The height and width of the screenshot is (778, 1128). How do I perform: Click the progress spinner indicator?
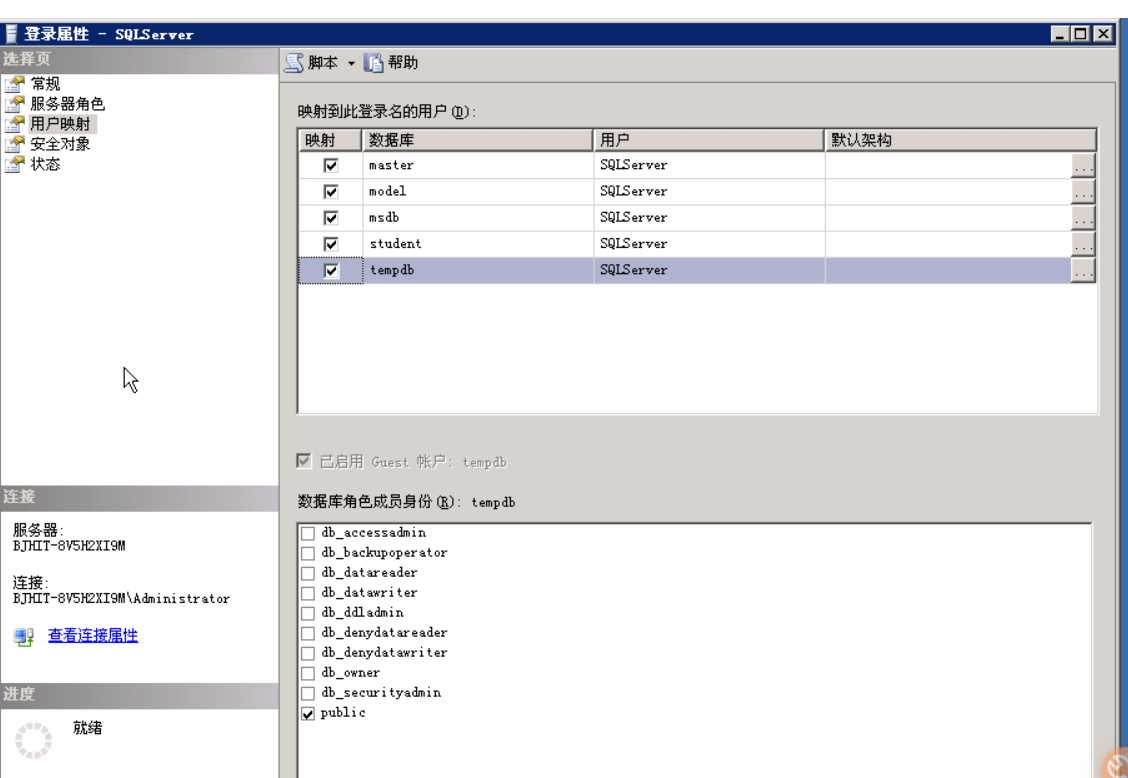point(33,740)
